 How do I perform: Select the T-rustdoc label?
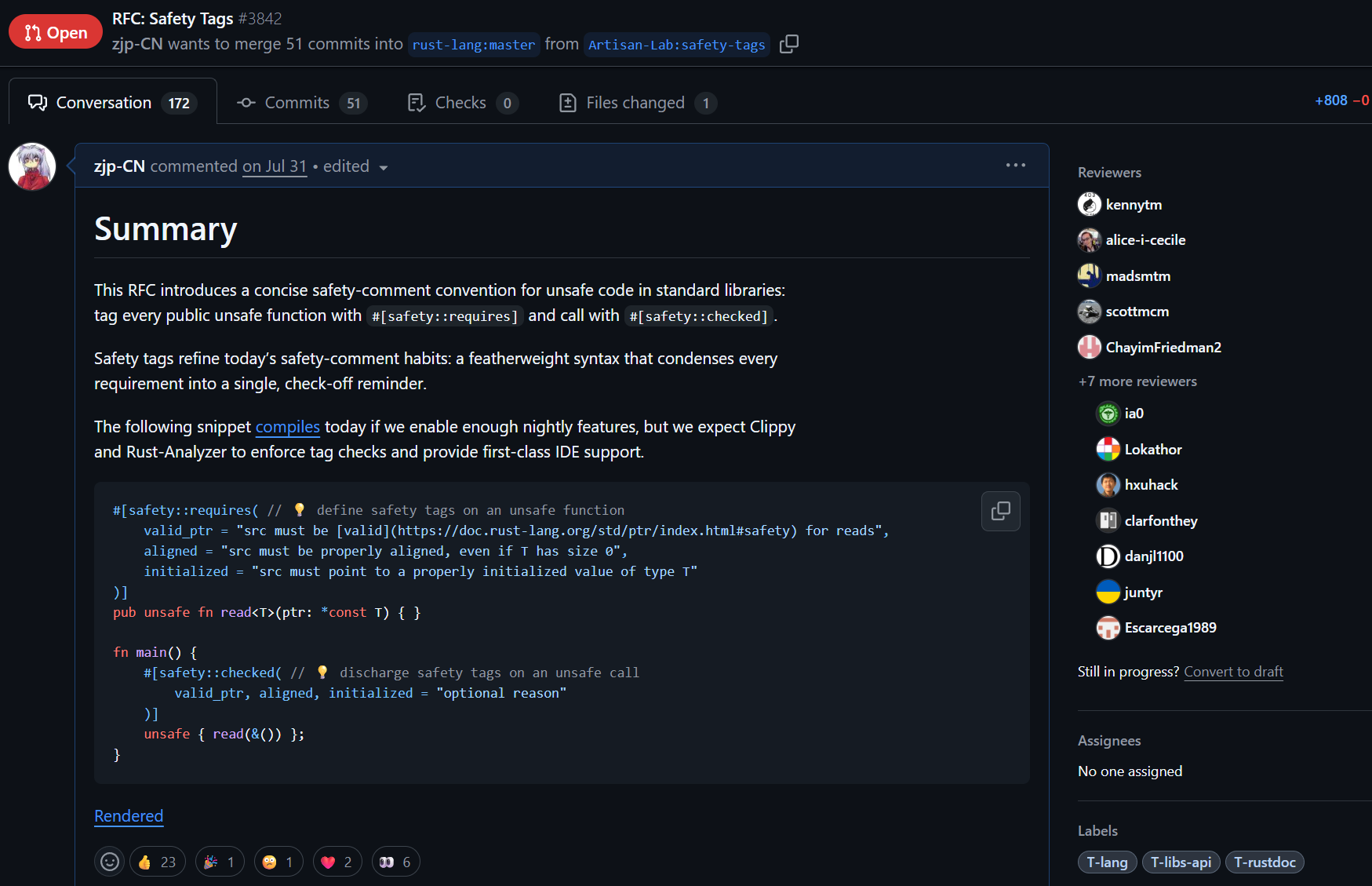pos(1265,862)
